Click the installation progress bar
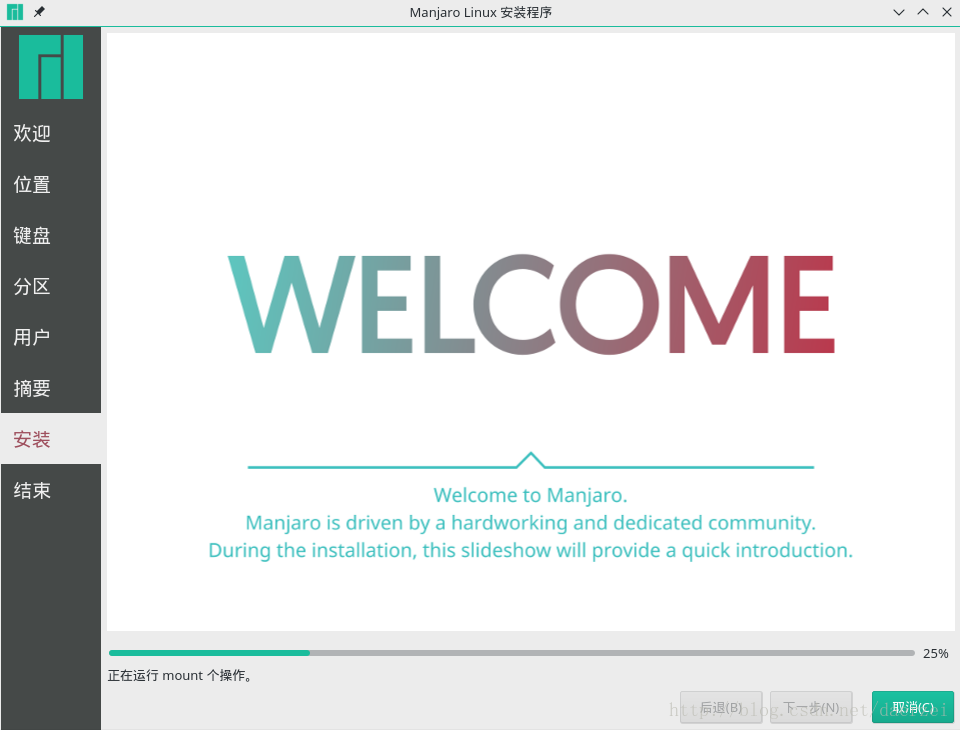 [511, 653]
